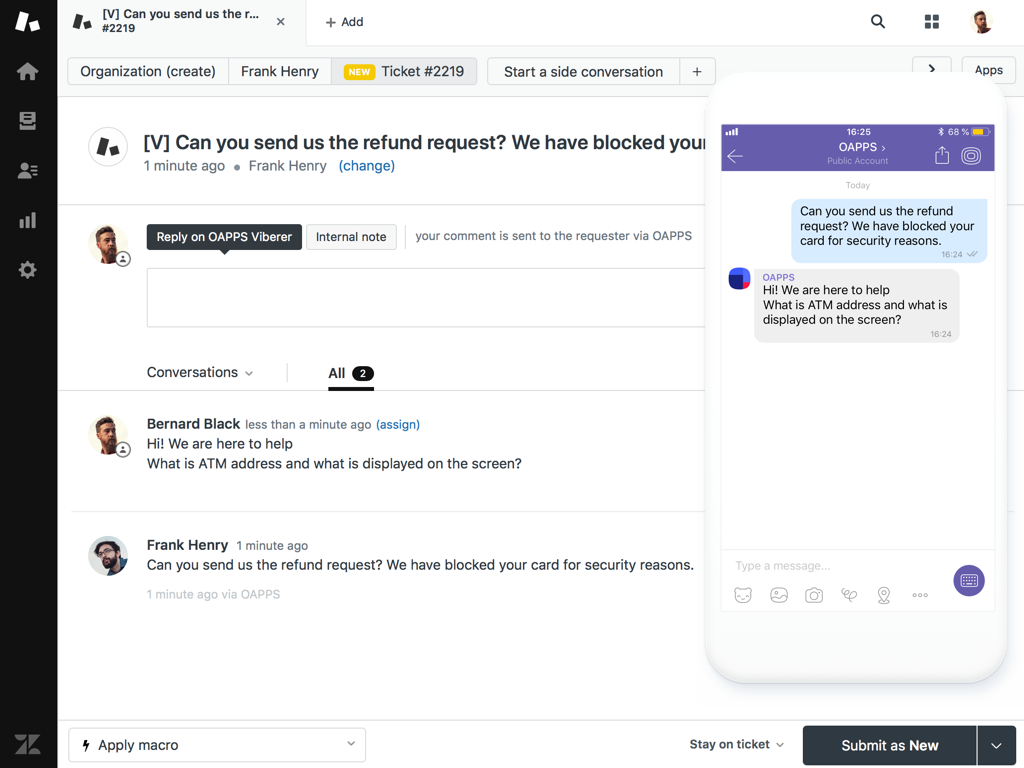Open the Customers icon in sidebar
Image resolution: width=1024 pixels, height=768 pixels.
click(x=28, y=171)
